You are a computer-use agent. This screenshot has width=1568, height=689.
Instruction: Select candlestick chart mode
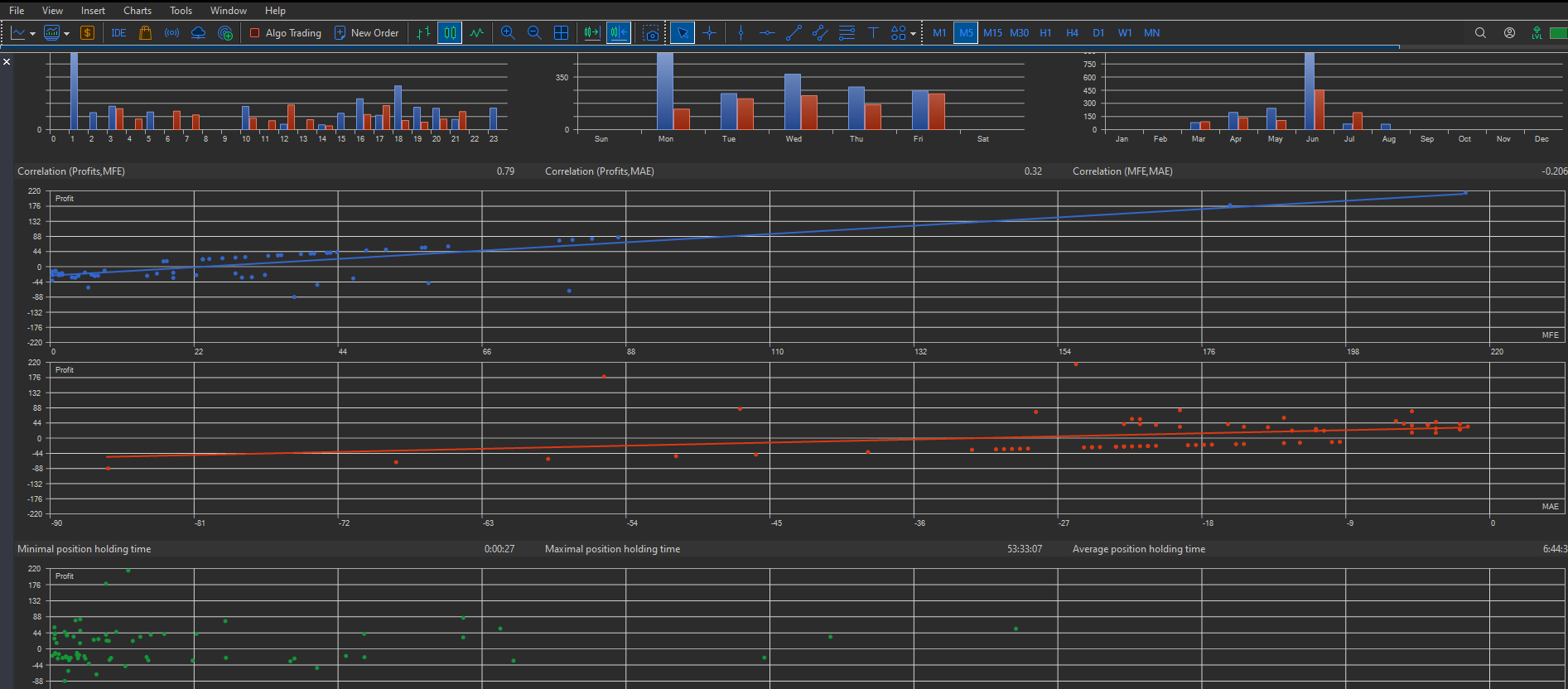pyautogui.click(x=450, y=33)
